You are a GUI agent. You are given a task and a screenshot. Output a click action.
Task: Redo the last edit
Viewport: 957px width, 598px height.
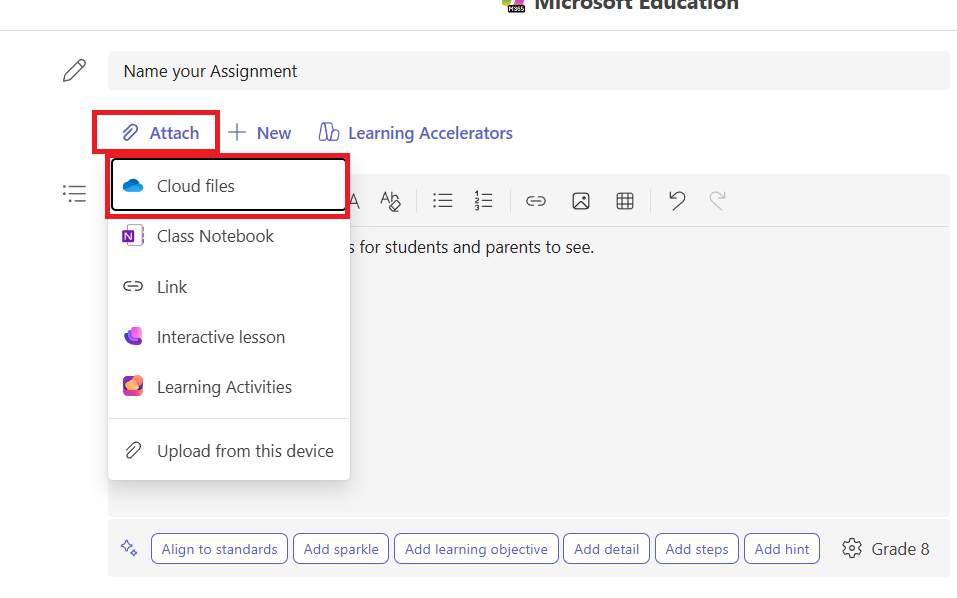click(717, 200)
